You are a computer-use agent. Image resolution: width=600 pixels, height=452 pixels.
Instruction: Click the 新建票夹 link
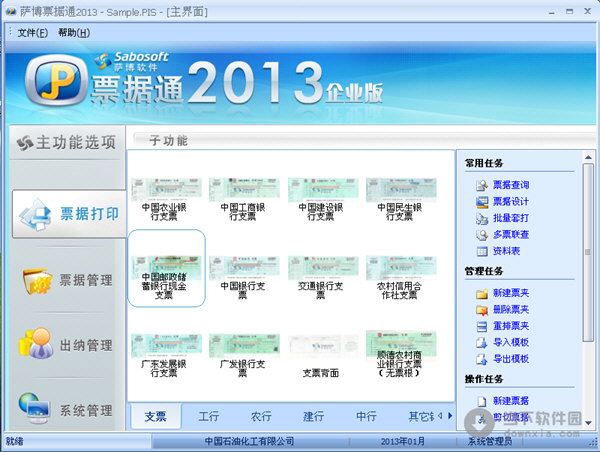[511, 293]
